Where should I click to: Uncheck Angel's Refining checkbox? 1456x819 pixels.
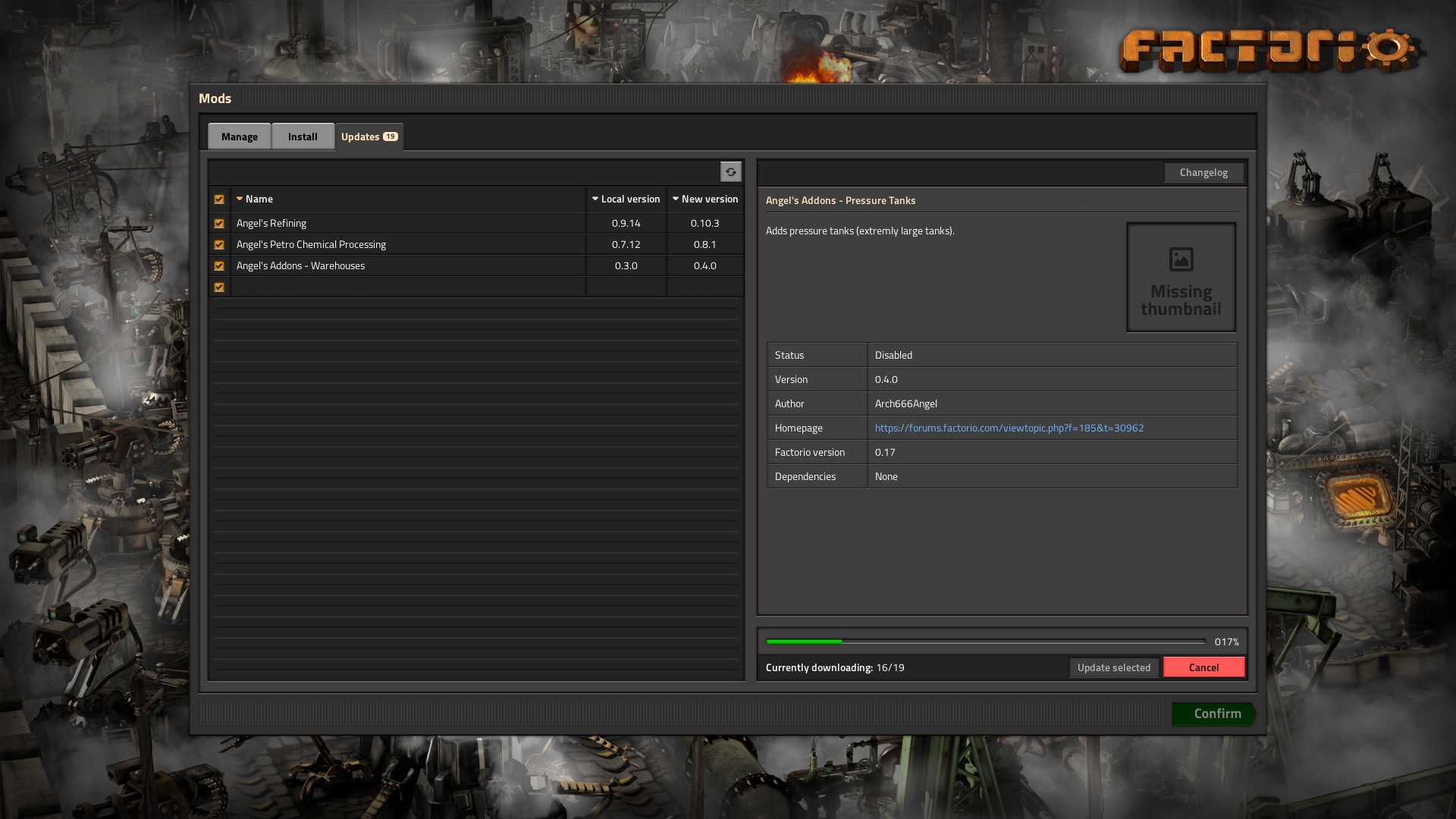219,224
